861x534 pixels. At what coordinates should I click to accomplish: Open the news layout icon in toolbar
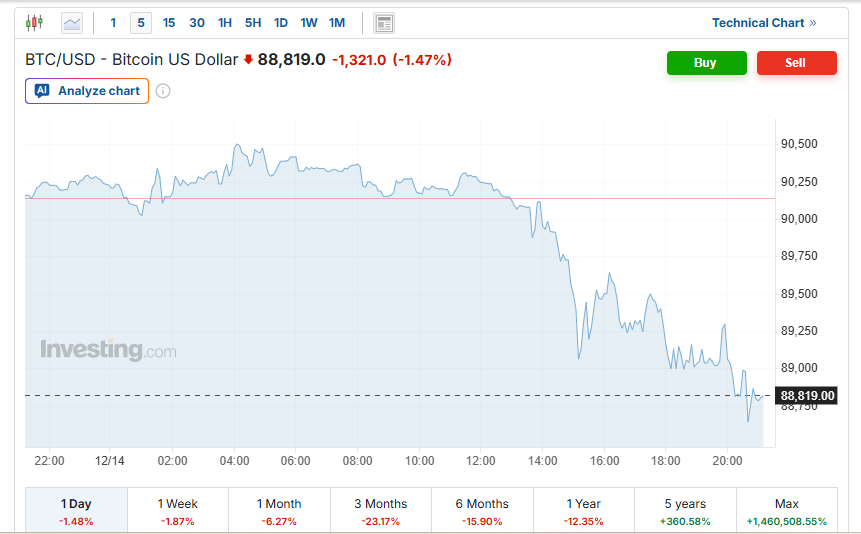click(383, 22)
